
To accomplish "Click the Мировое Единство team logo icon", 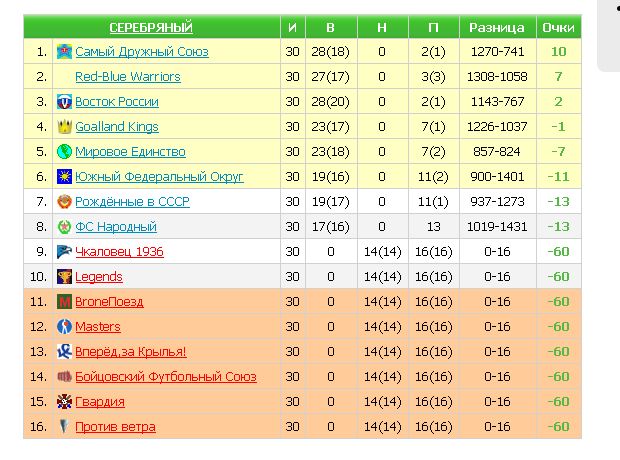I will [x=64, y=152].
